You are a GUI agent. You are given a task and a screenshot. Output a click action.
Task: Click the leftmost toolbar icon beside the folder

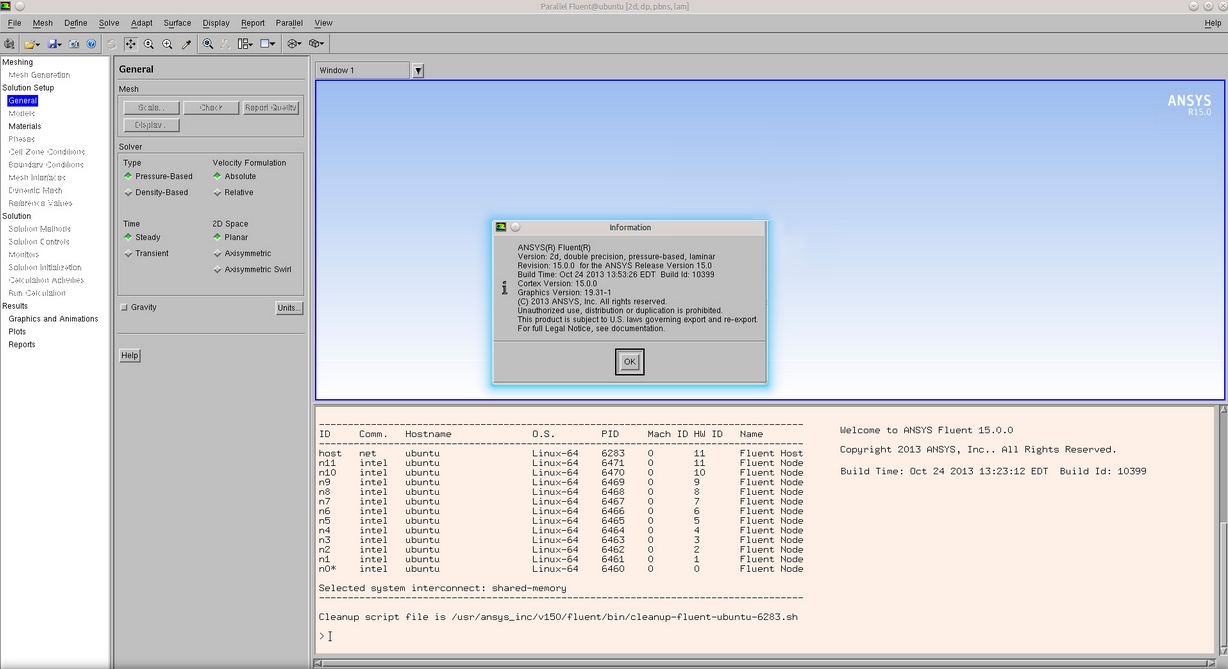[x=9, y=44]
